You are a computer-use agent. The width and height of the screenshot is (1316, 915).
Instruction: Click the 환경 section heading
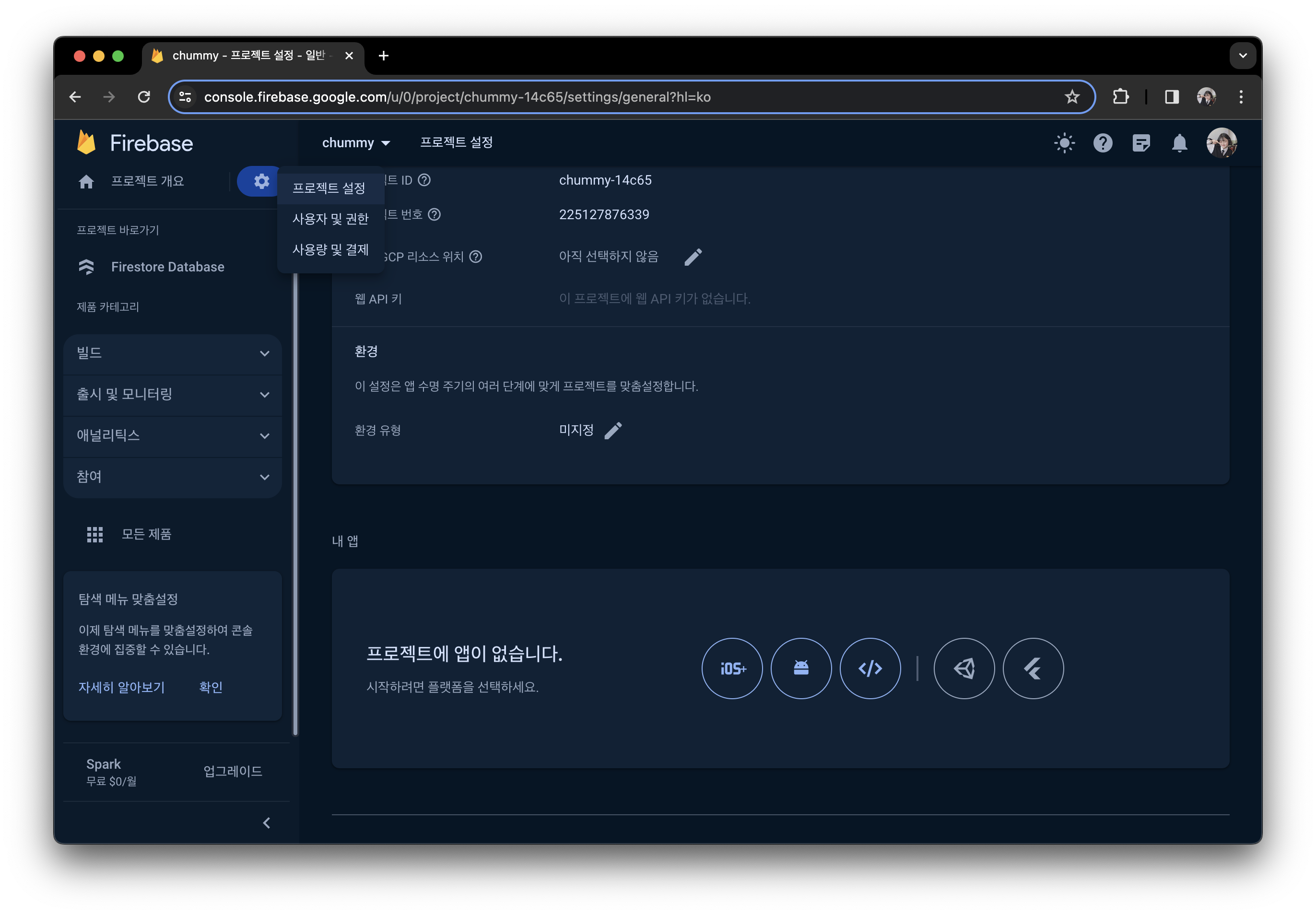[x=366, y=352]
